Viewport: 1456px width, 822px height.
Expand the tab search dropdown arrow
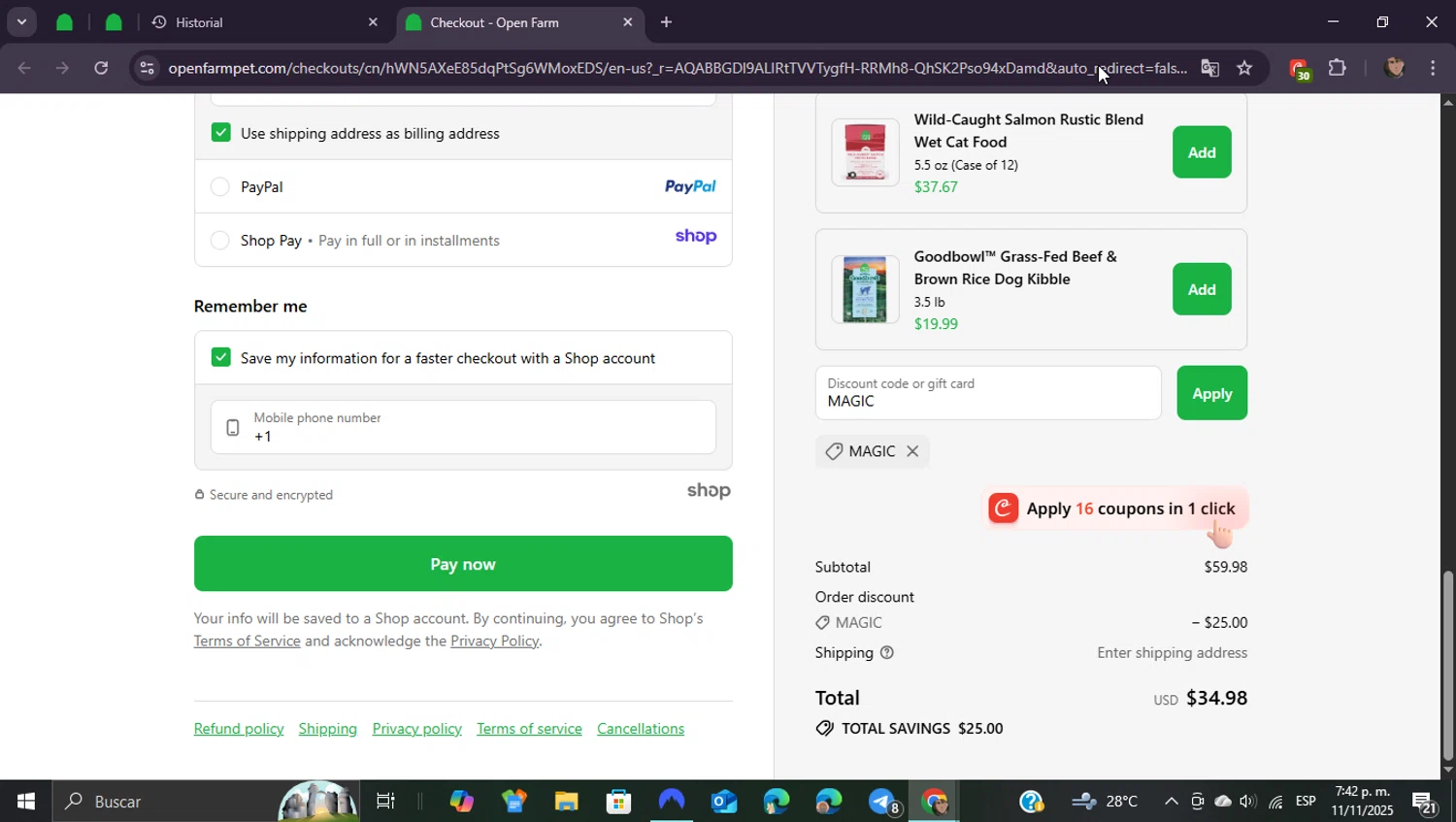point(21,22)
